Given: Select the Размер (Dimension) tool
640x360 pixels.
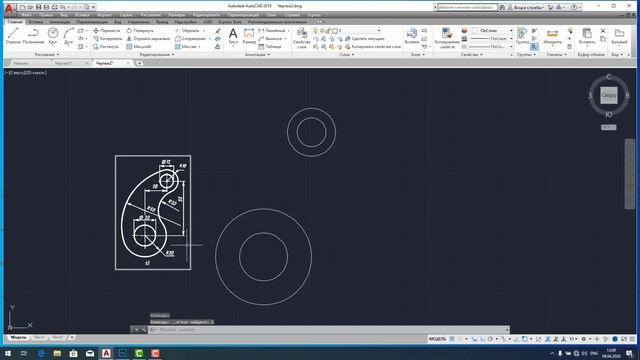Looking at the screenshot, I should coord(249,36).
